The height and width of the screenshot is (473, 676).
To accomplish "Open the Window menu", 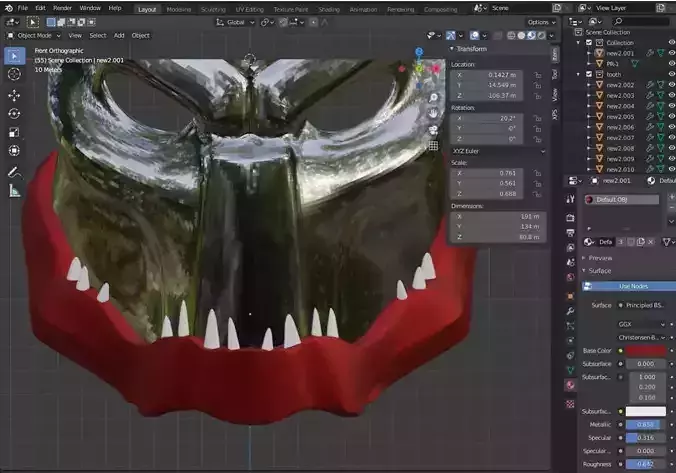I will tap(90, 8).
